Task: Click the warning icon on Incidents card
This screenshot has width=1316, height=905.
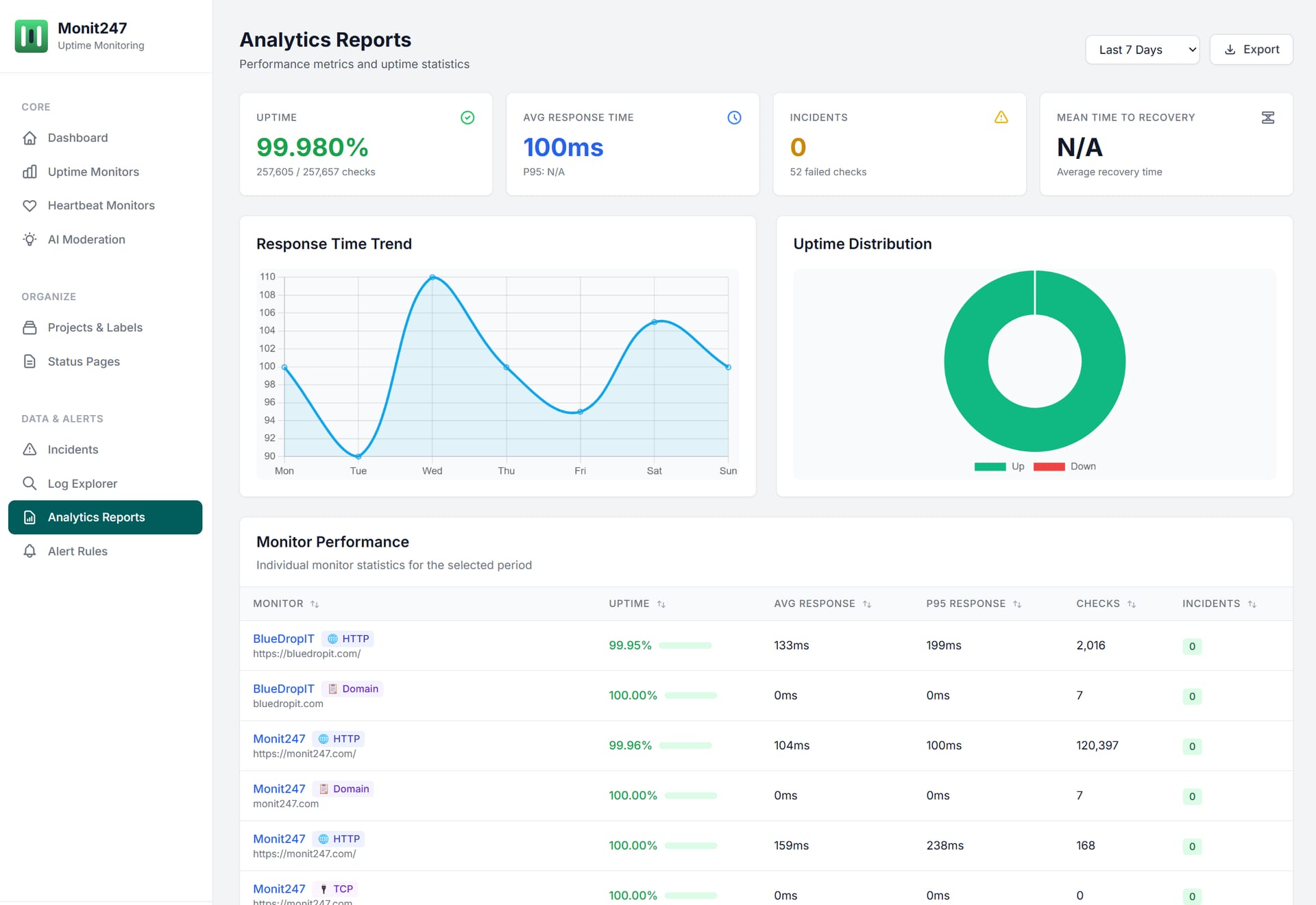Action: point(1001,118)
